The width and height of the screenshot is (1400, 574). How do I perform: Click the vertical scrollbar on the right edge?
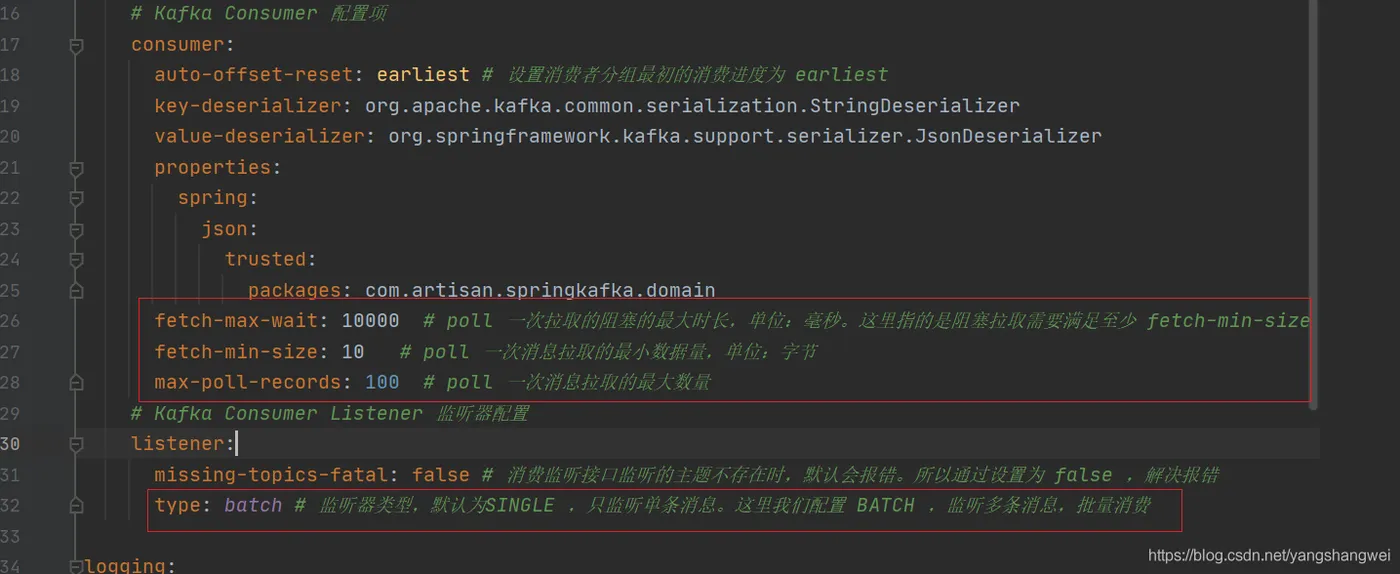1314,200
